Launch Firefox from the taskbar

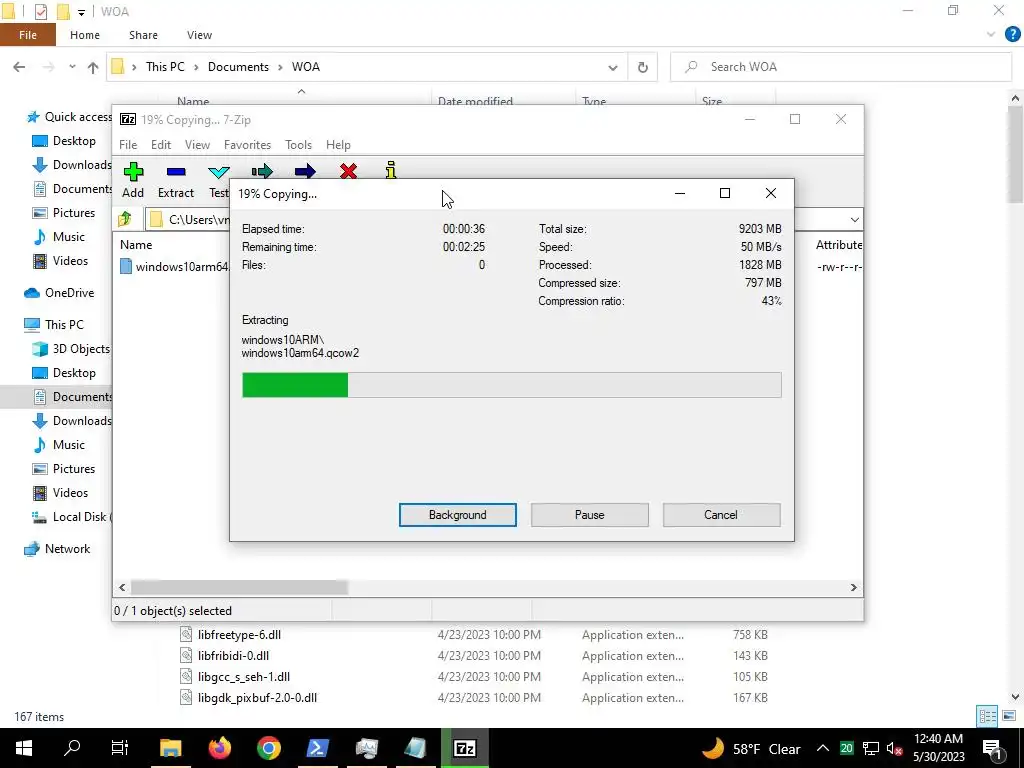coord(219,748)
